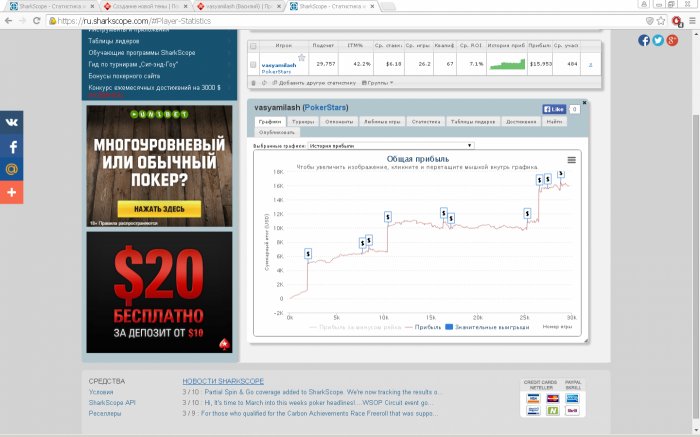Click the $ marker at 25k games
The height and width of the screenshot is (437, 700).
(527, 213)
